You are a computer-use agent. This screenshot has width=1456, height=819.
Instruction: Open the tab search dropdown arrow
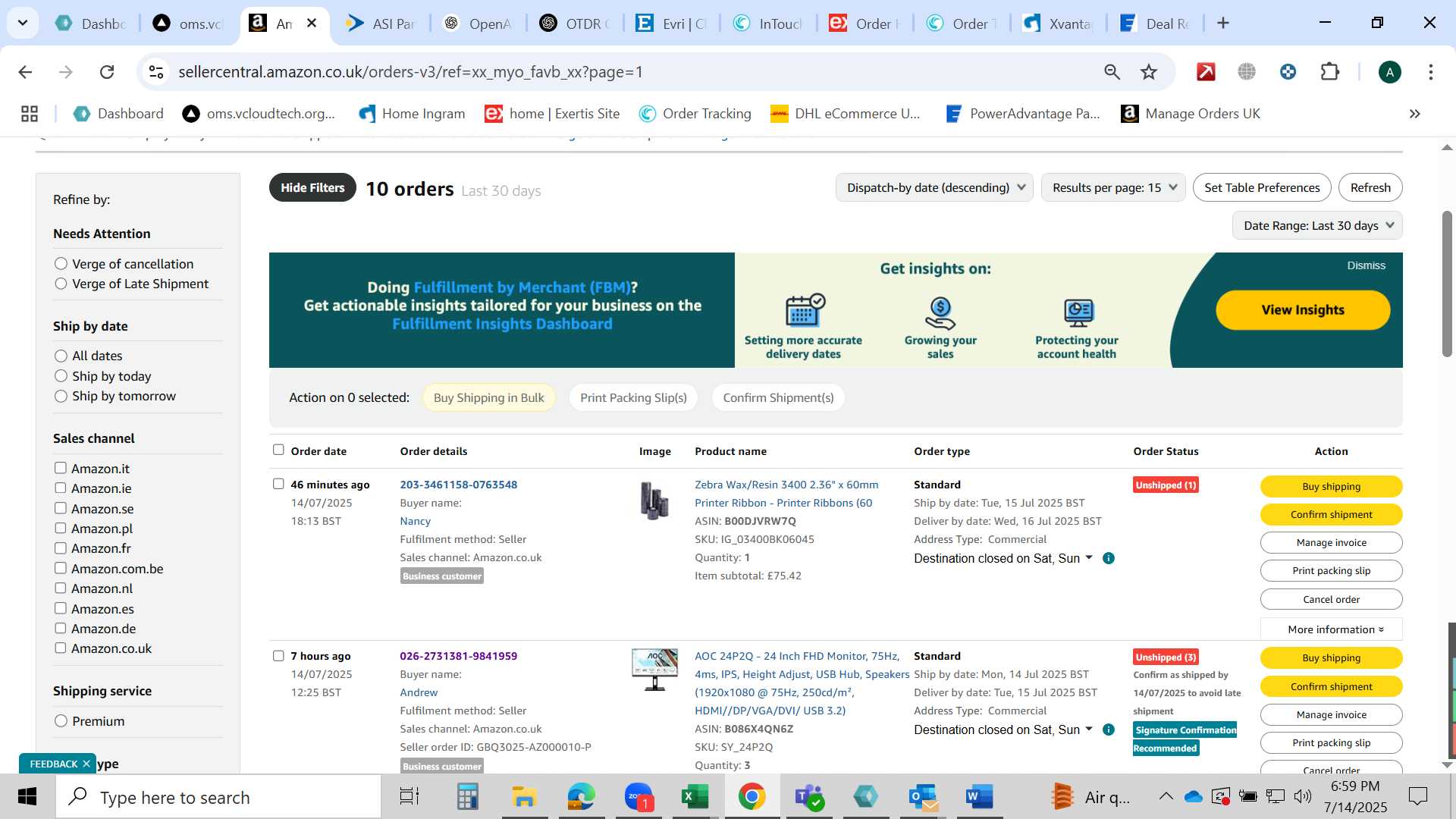click(23, 24)
